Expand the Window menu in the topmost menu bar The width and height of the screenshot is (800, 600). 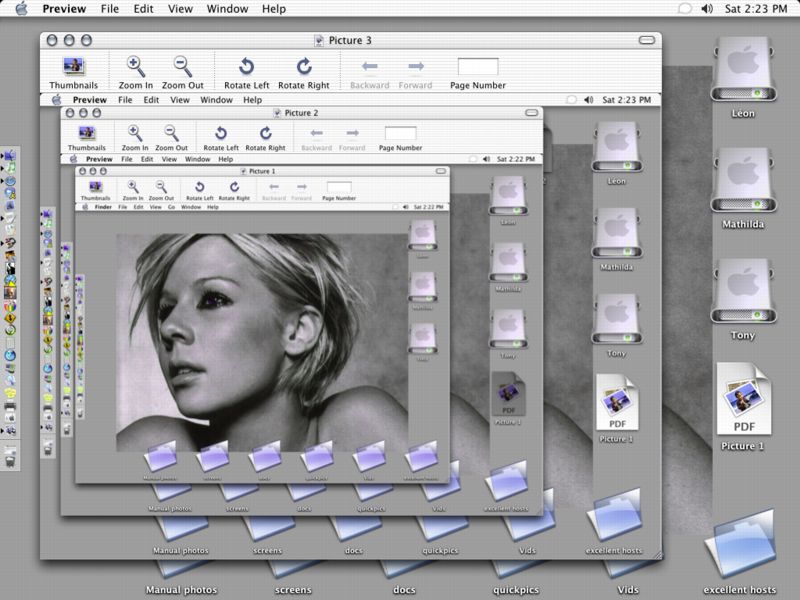[227, 9]
